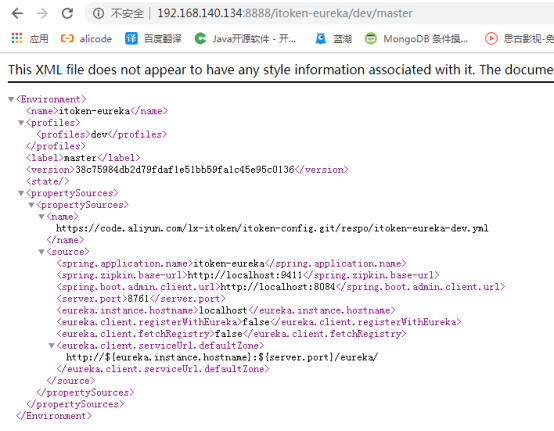Click the fetchRegistry value false
The image size is (554, 431).
click(229, 334)
